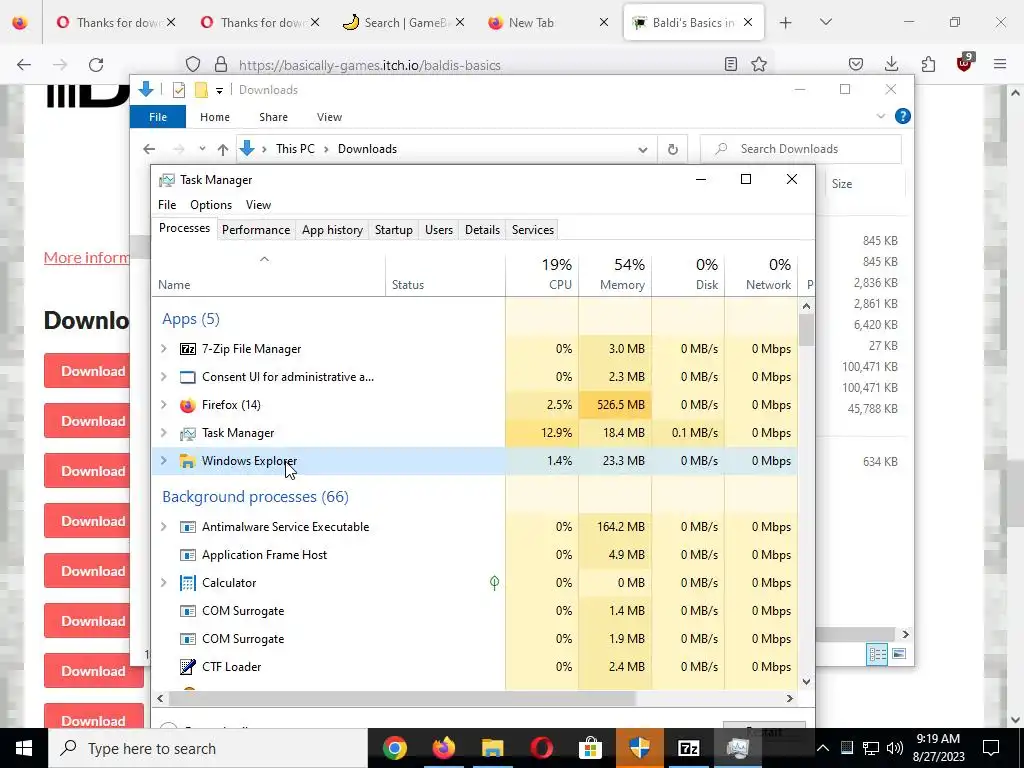This screenshot has width=1024, height=768.
Task: Open the Firefox downloads panel icon
Action: 891,64
